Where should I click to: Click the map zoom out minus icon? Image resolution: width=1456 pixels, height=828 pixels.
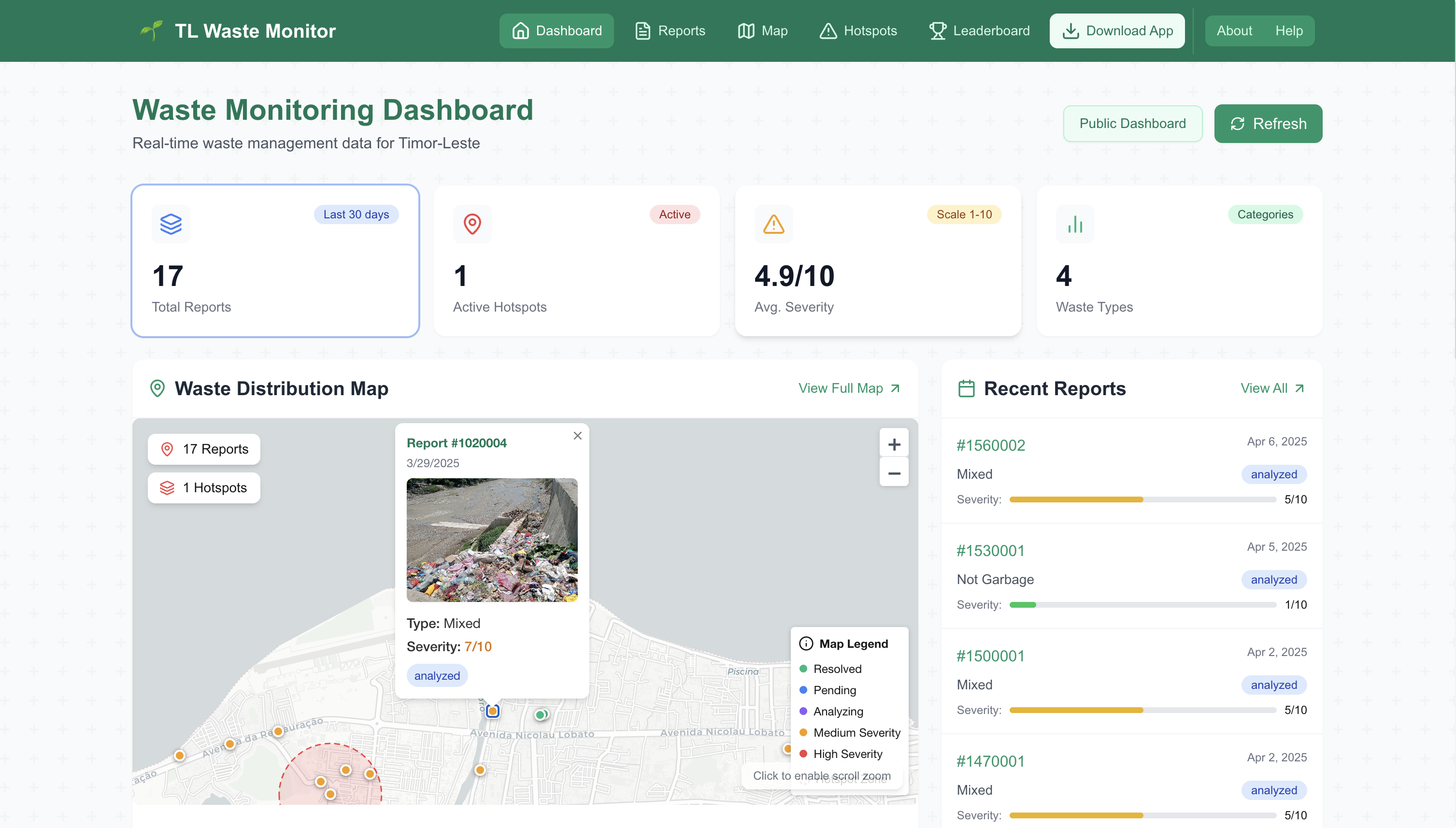pos(894,473)
